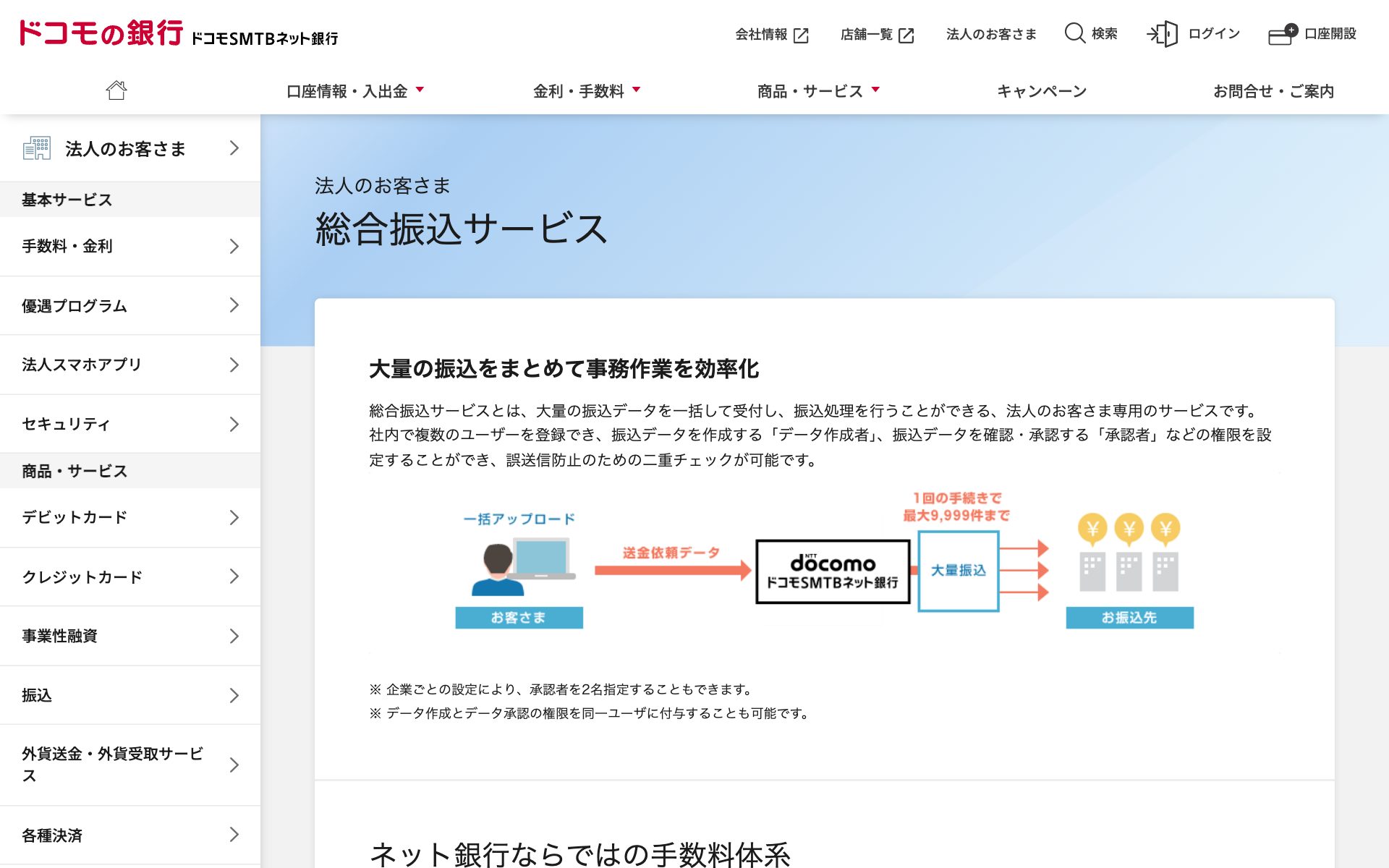Click chevron on 各種決済 row
1389x868 pixels.
pyautogui.click(x=234, y=835)
